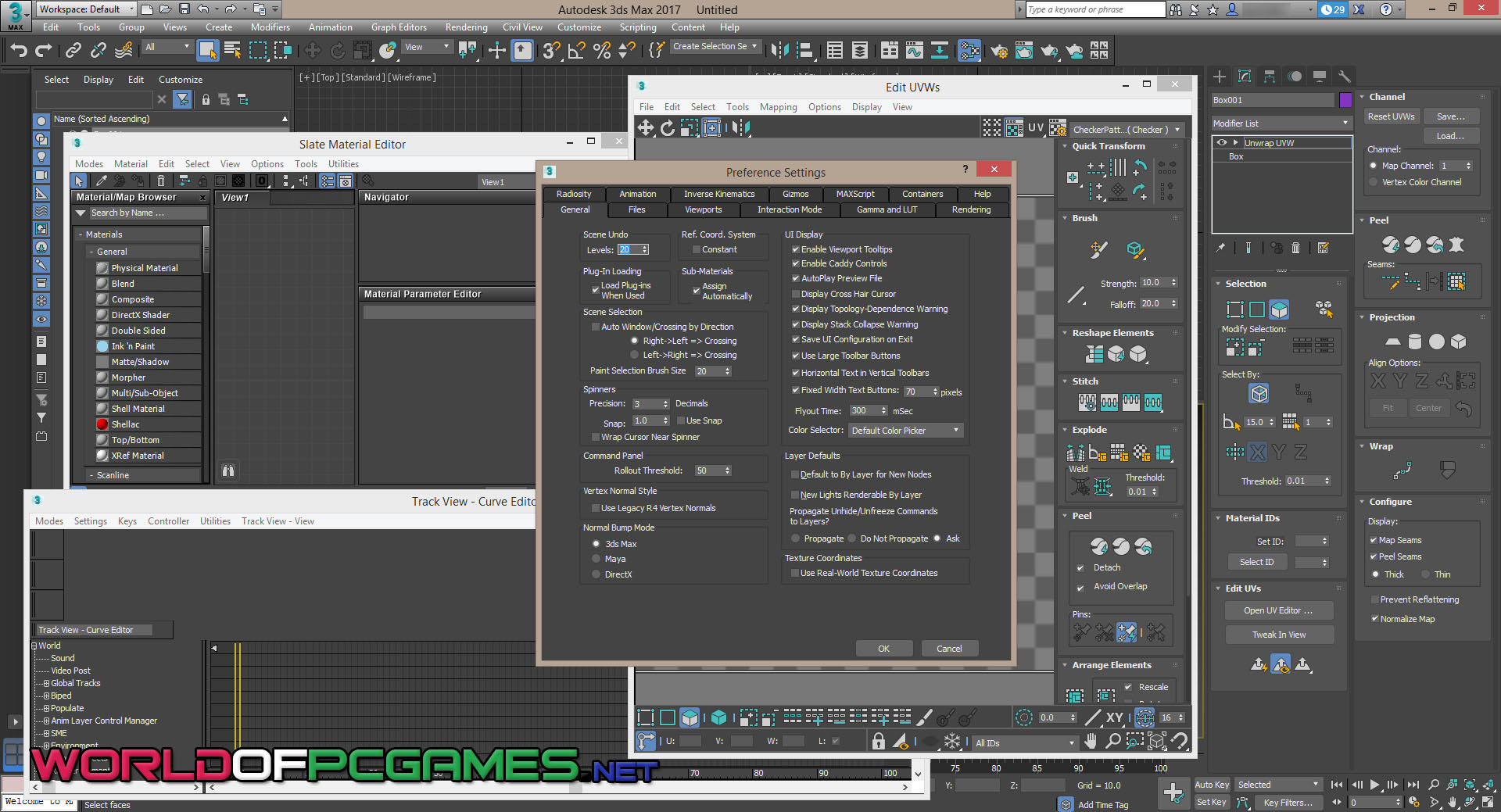Click the Box001 object color swatch
Screen dimensions: 1501x812
click(x=1345, y=100)
